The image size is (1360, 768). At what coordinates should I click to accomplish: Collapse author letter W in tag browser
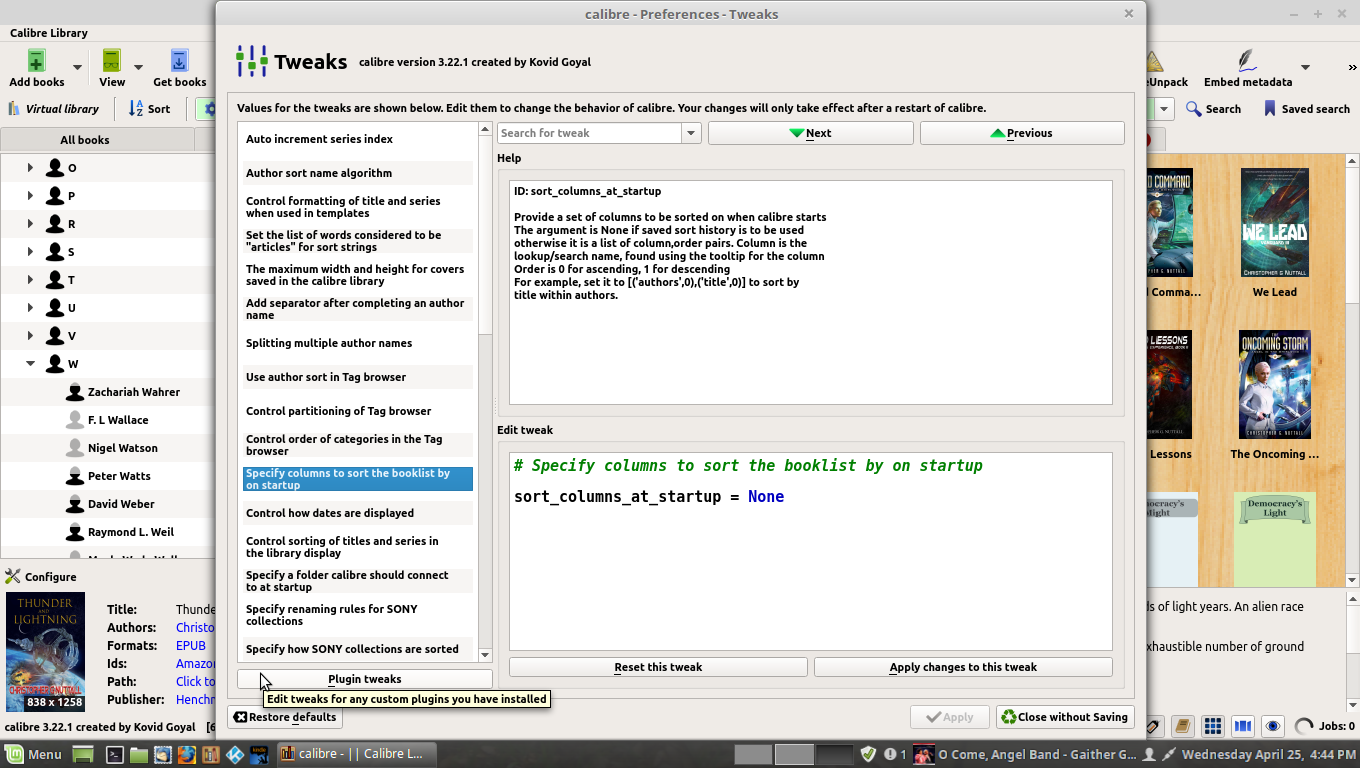(30, 363)
